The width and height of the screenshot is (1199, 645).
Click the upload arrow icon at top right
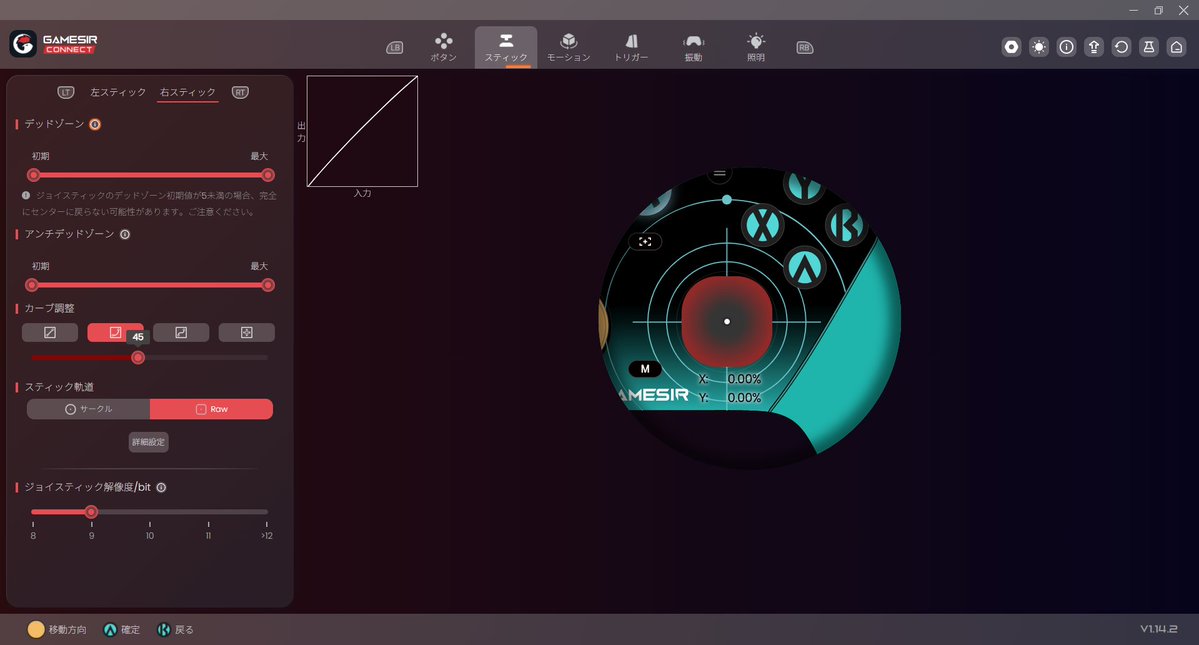coord(1093,47)
